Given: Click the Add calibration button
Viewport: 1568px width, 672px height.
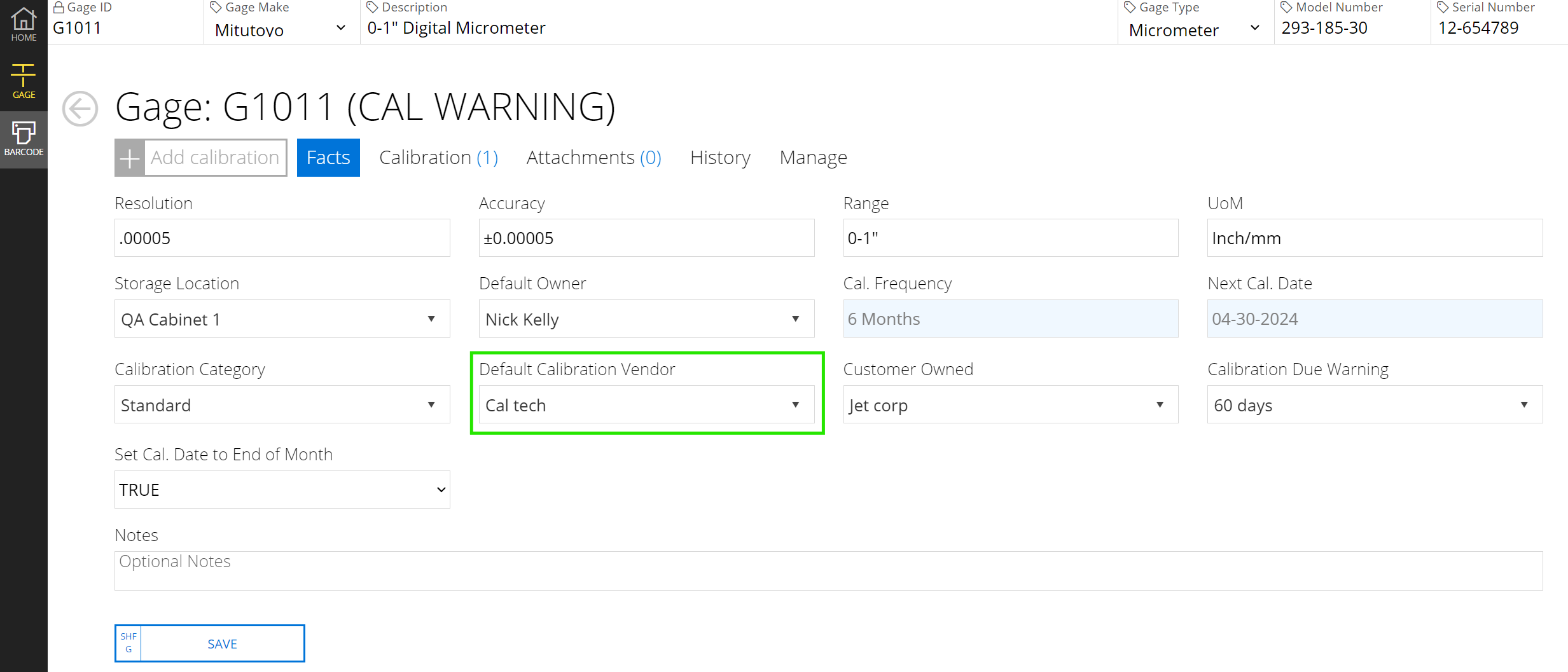Looking at the screenshot, I should [201, 158].
